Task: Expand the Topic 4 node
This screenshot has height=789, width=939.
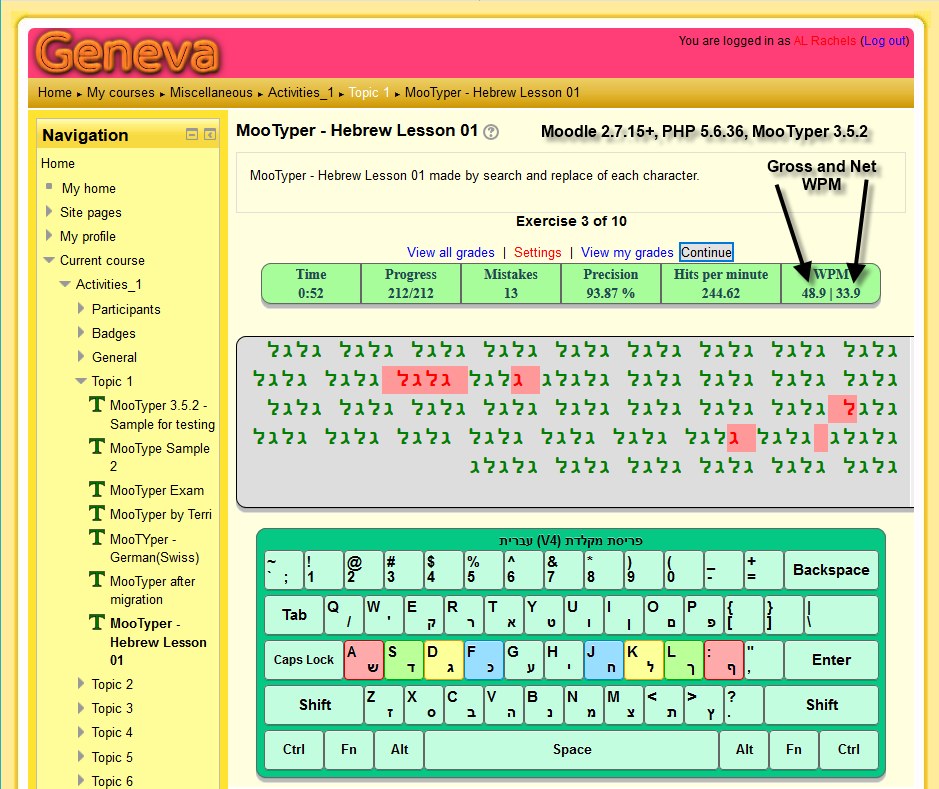Action: (81, 732)
